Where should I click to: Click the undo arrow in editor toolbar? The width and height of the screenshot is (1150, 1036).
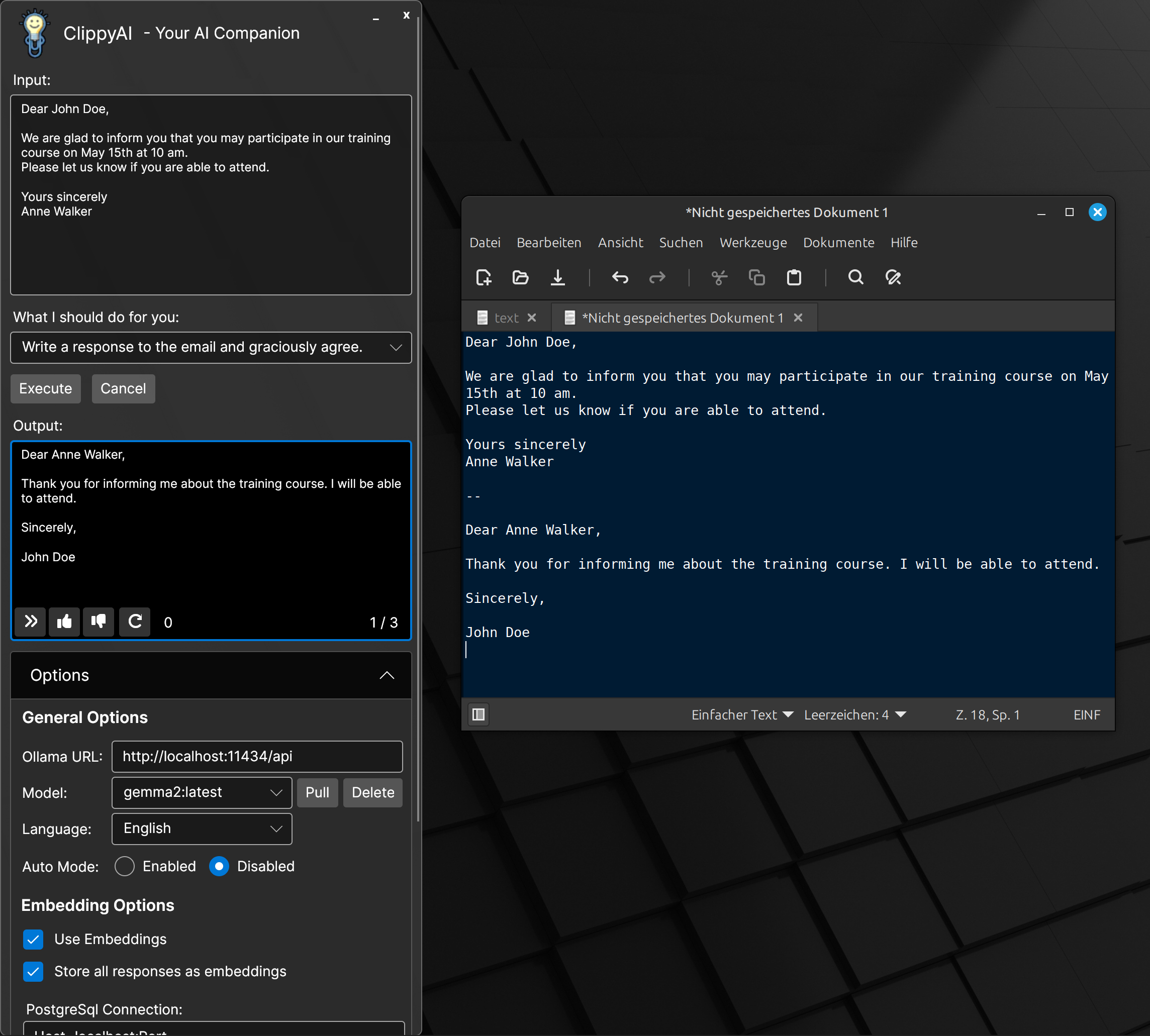620,278
